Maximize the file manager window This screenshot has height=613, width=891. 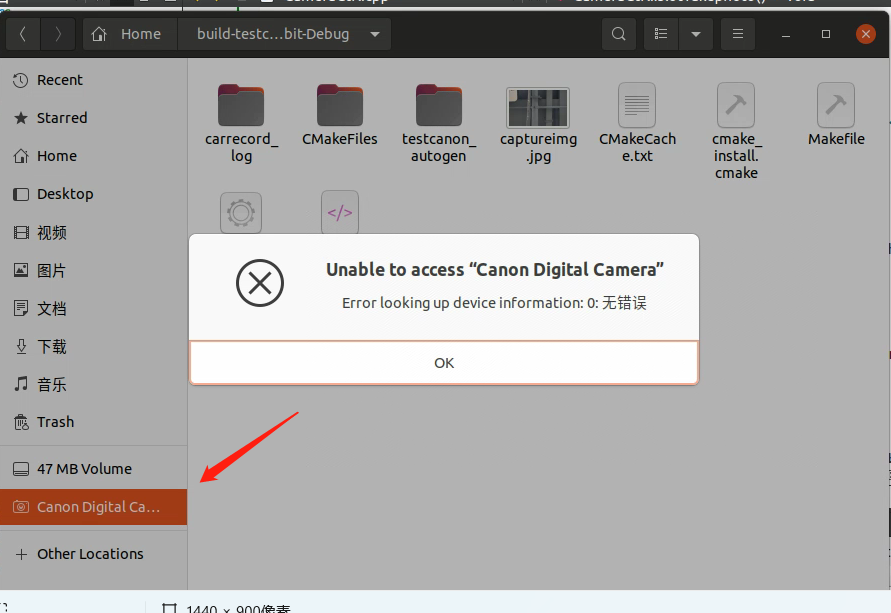(826, 34)
